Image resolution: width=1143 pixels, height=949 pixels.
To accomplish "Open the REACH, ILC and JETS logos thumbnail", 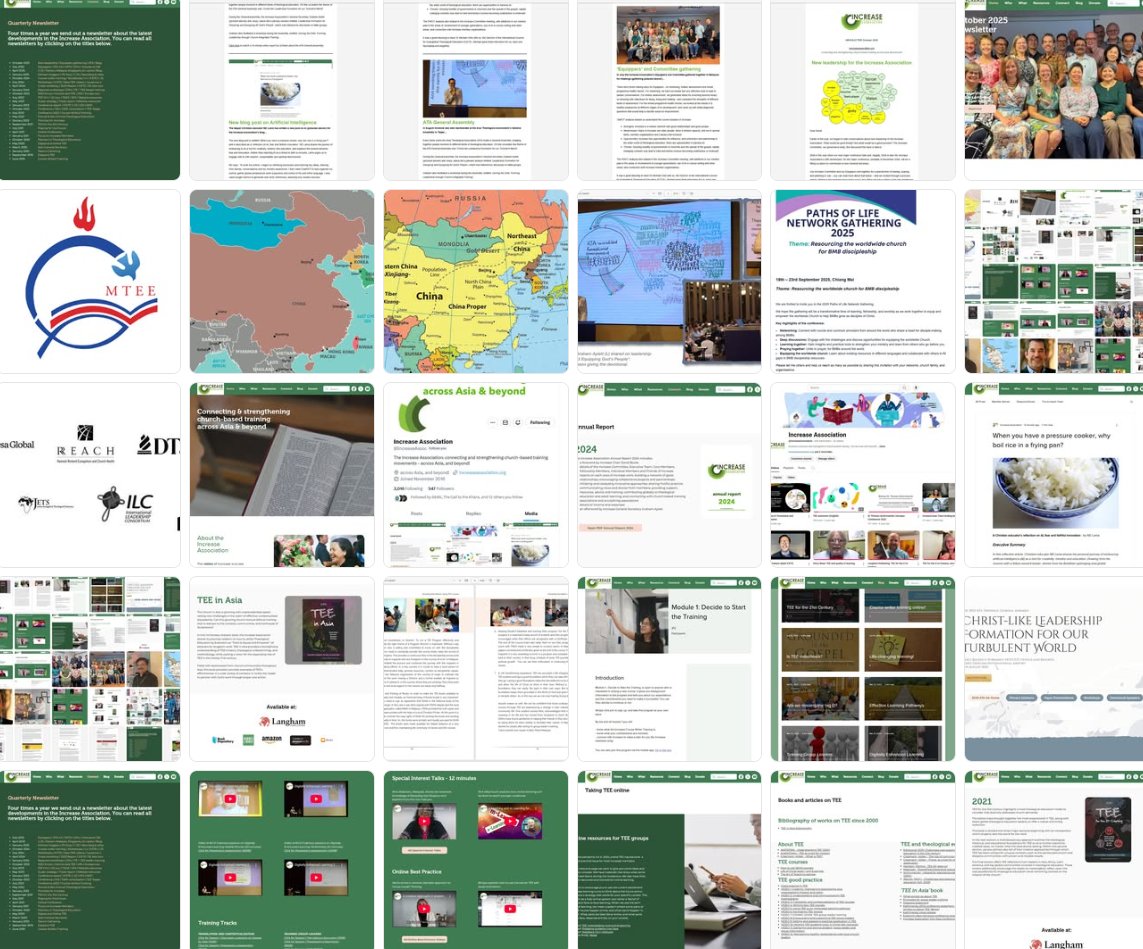I will 90,475.
